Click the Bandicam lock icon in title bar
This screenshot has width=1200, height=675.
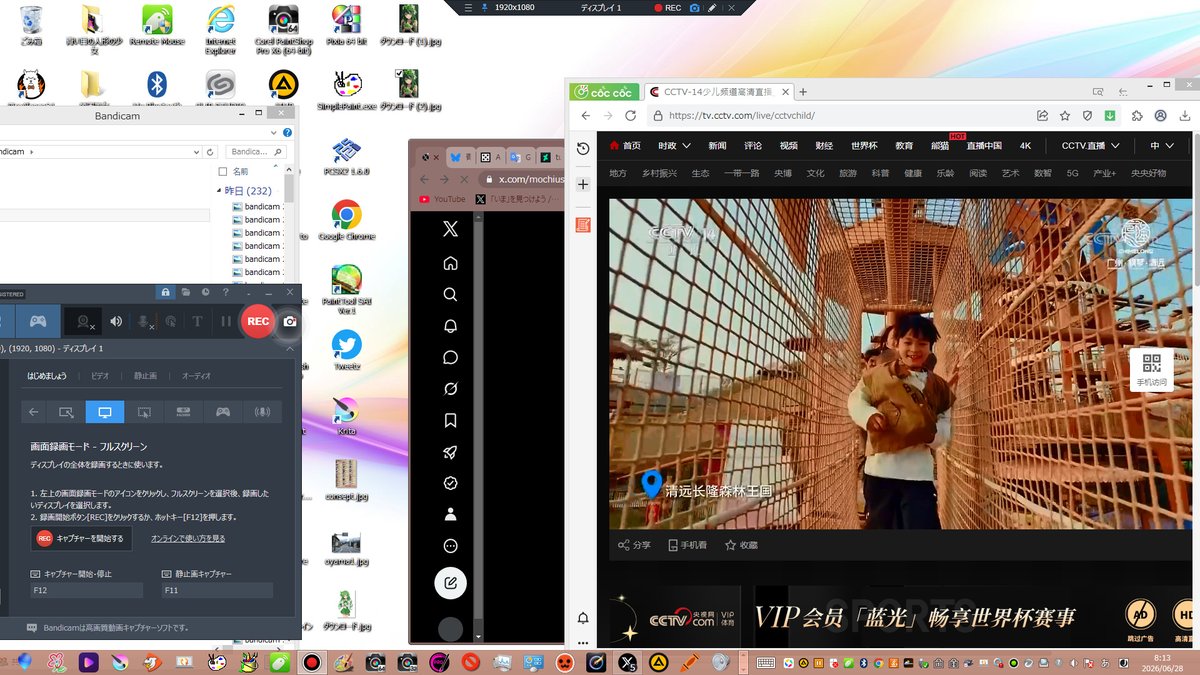click(x=166, y=292)
